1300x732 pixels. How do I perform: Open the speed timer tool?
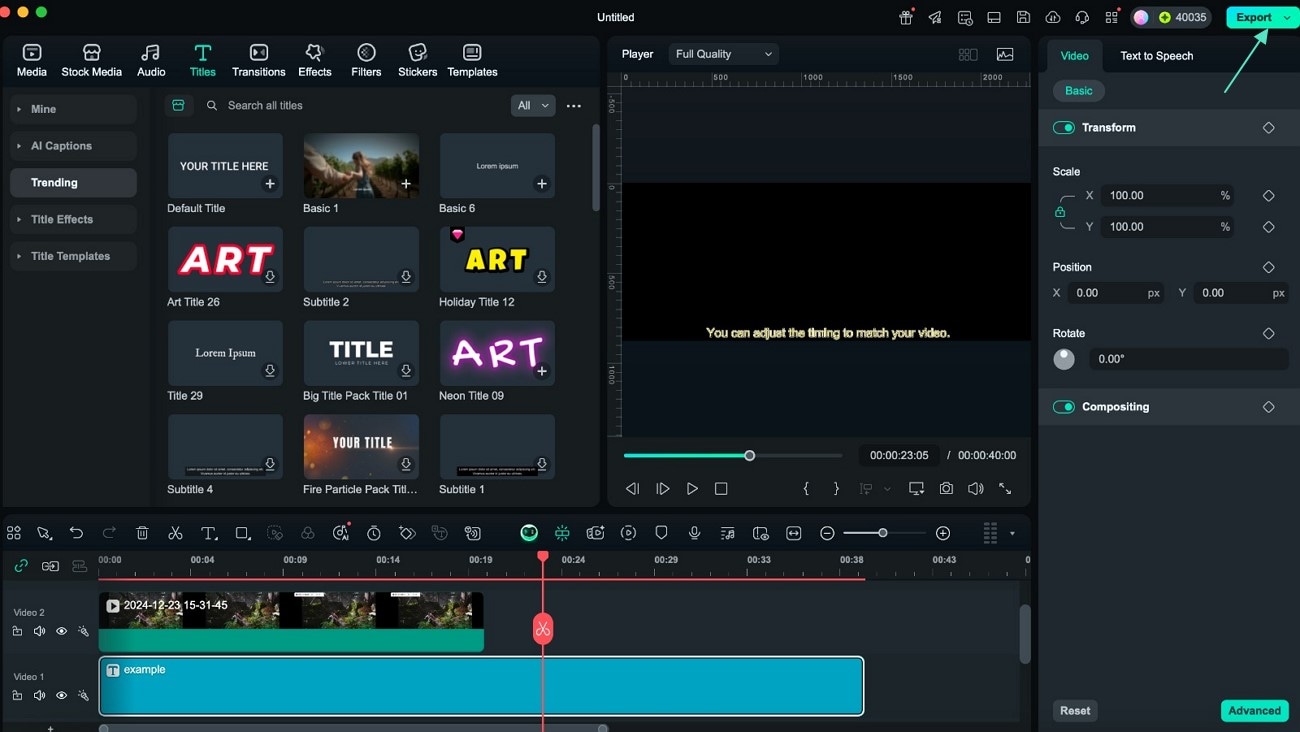(x=374, y=534)
